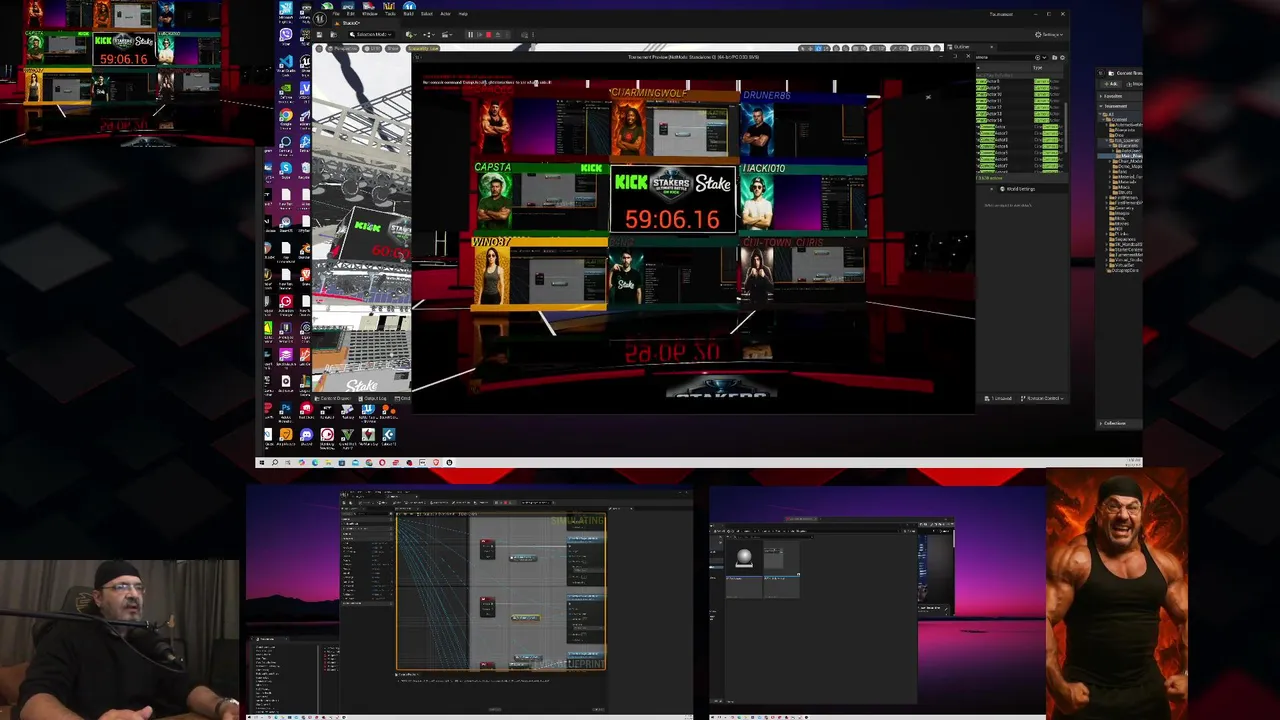Open the quick add content dropdown
The image size is (1280, 720).
click(411, 34)
